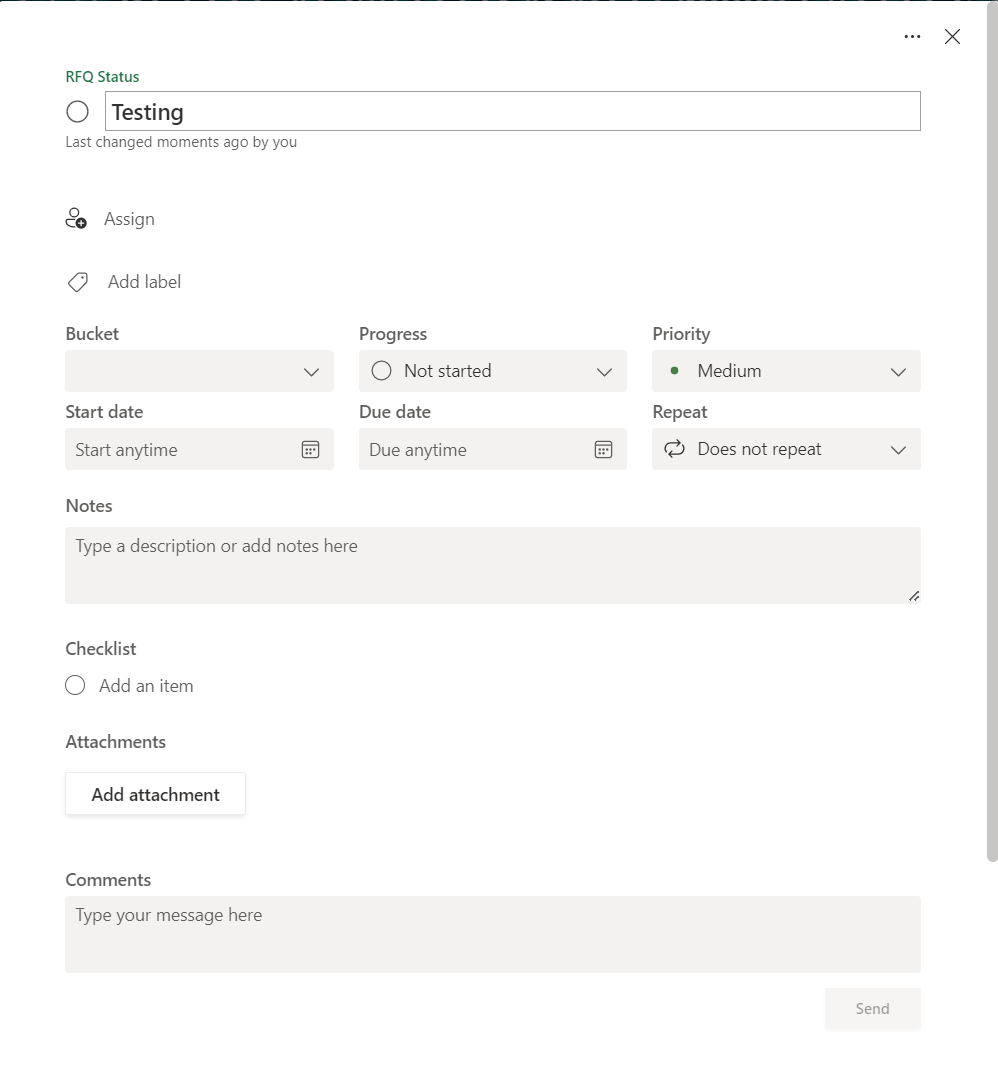Click the Add attachment button

point(155,794)
